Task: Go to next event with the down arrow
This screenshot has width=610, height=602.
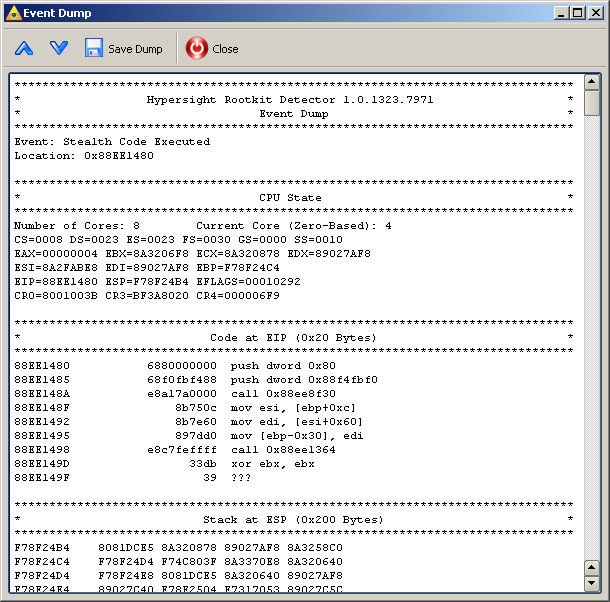Action: 59,48
